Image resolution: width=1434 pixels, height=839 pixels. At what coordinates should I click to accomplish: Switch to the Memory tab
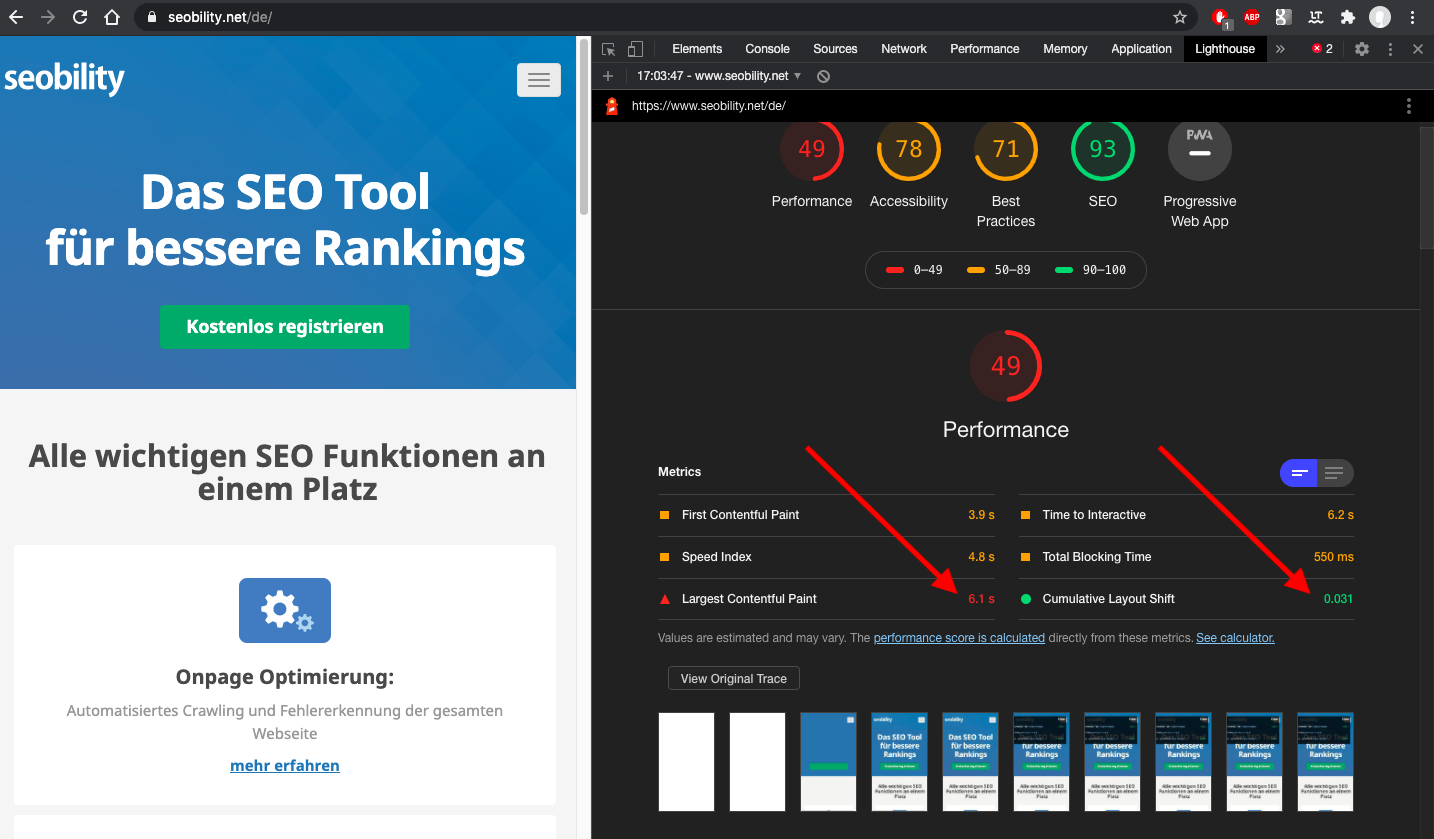pos(1065,49)
